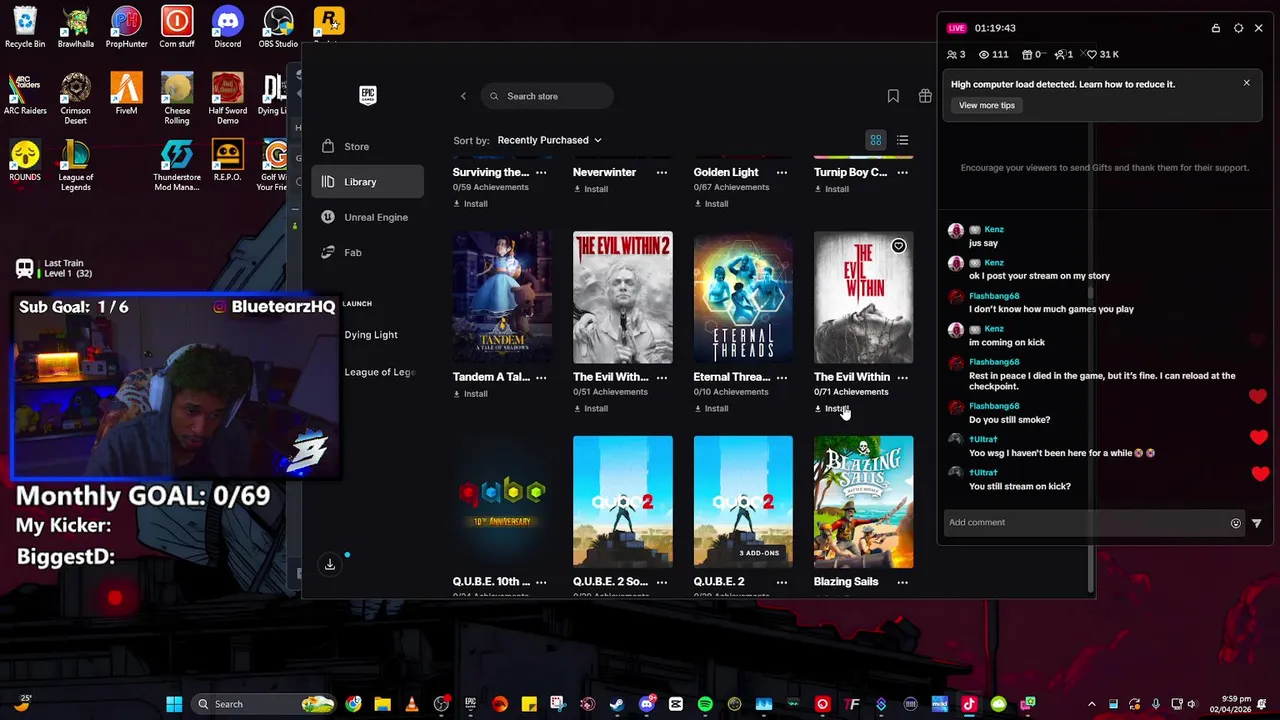The image size is (1280, 720).
Task: Click the likes heart count
Action: coord(1103,54)
